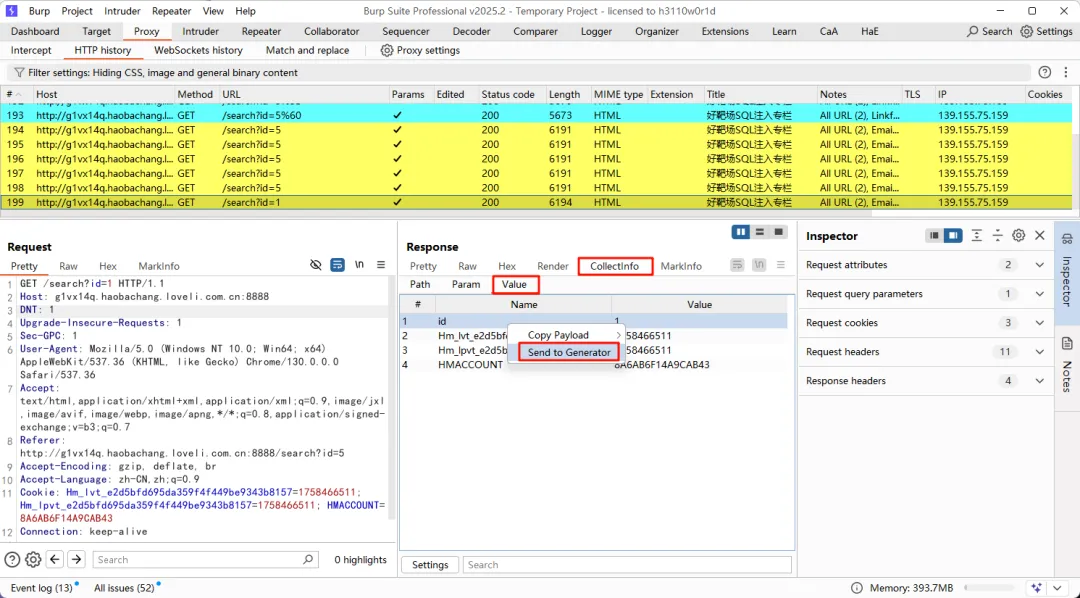Select history row 193
The width and height of the screenshot is (1080, 598).
click(537, 116)
